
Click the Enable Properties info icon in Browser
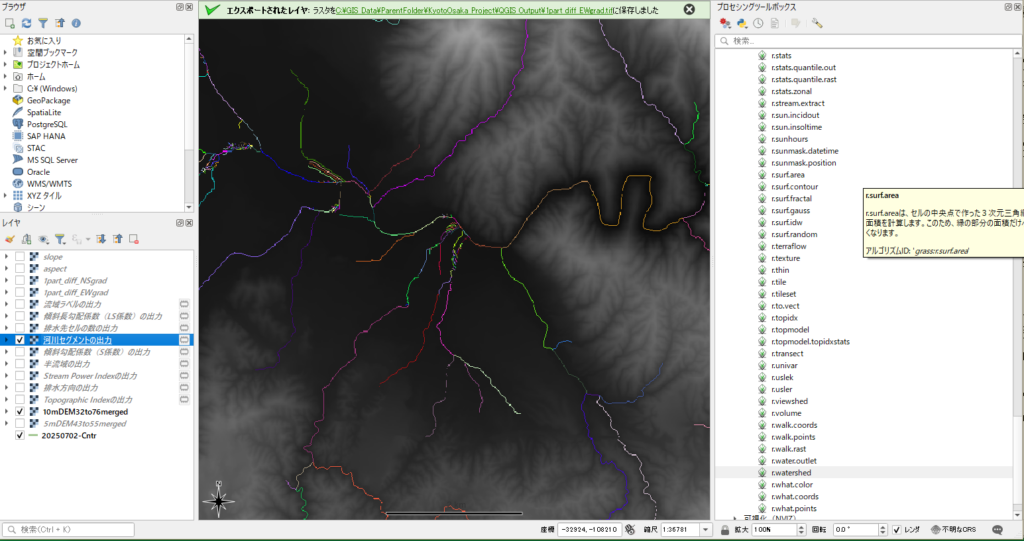click(77, 22)
